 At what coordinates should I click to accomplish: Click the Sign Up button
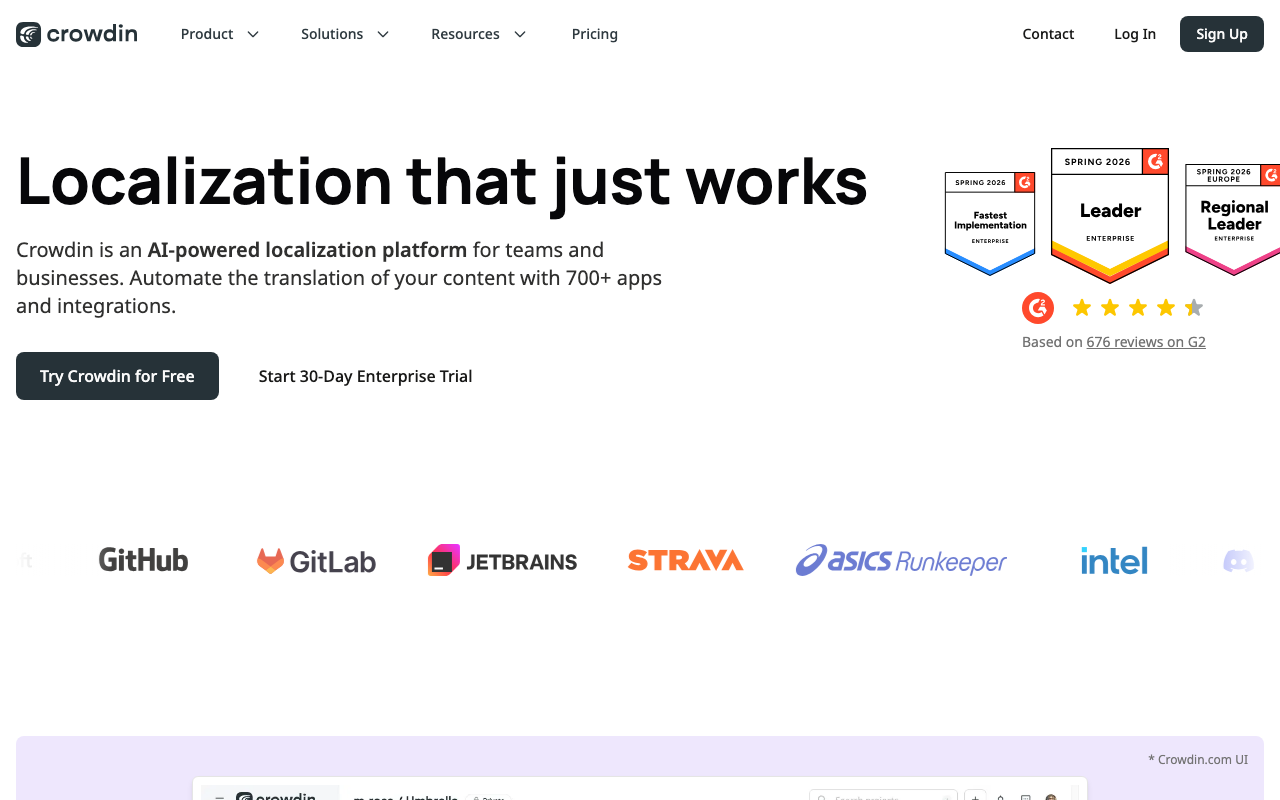[1222, 34]
